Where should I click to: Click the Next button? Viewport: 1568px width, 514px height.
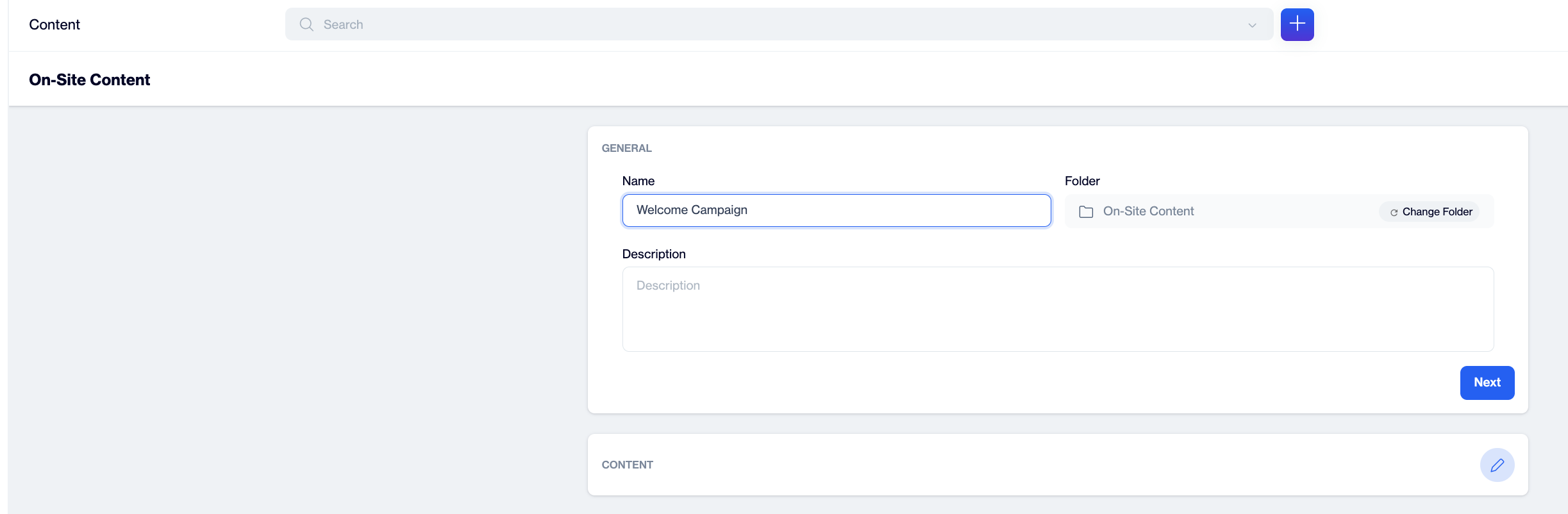(x=1487, y=383)
